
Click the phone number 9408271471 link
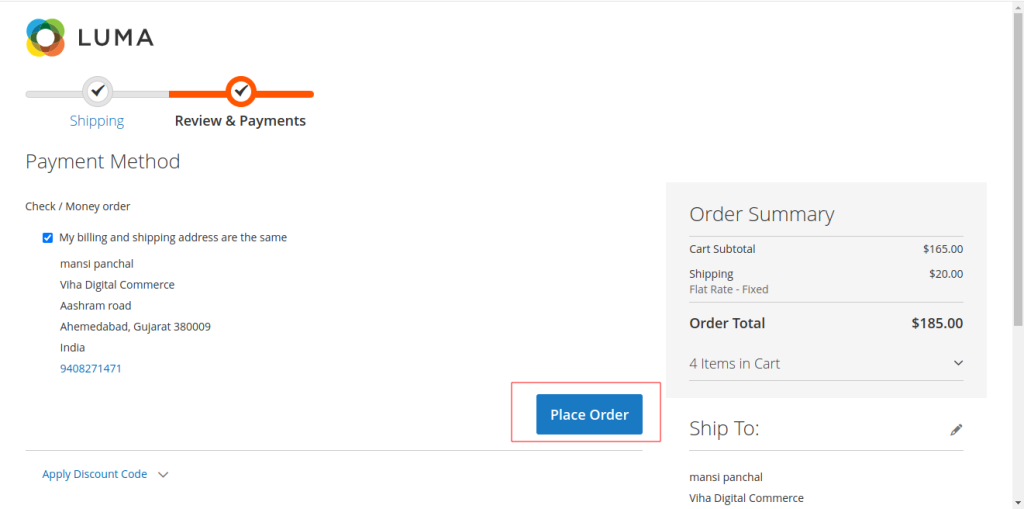tap(91, 369)
